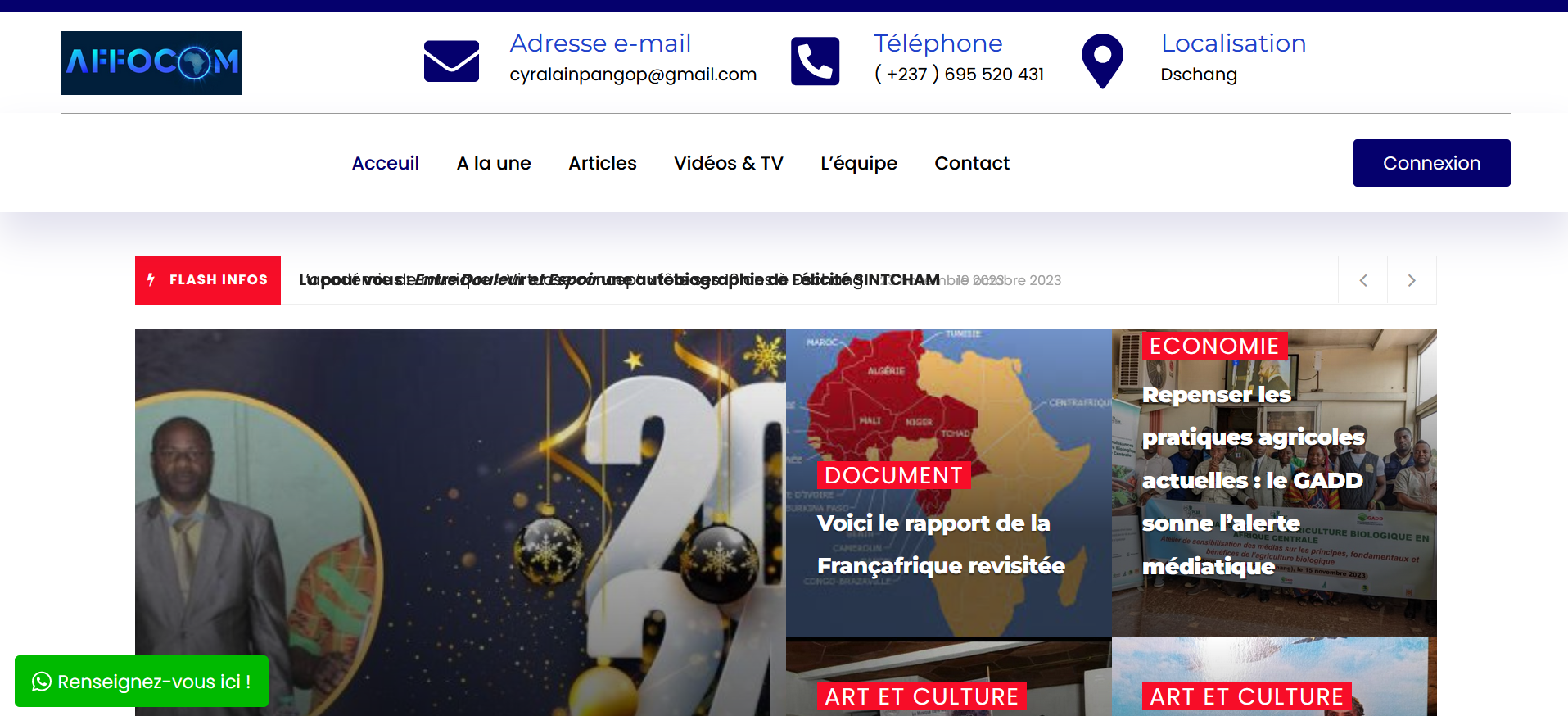
Task: Click the ECONOMIE category tag
Action: pos(1214,346)
